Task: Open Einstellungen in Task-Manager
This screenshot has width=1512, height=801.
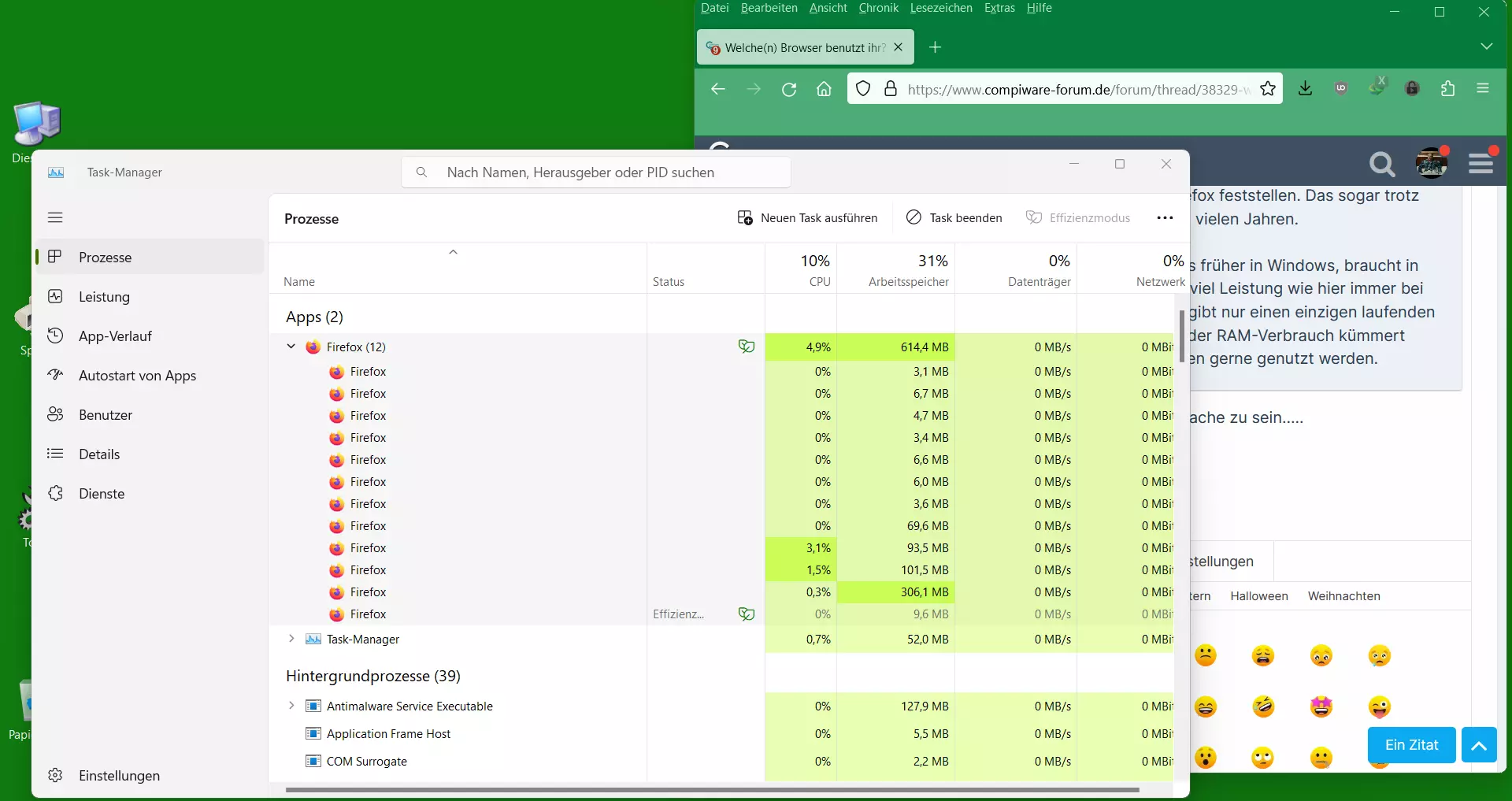Action: click(x=150, y=775)
